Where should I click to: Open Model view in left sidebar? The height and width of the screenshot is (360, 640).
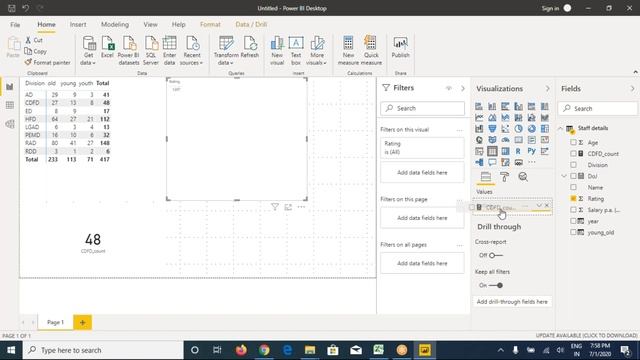pos(10,124)
